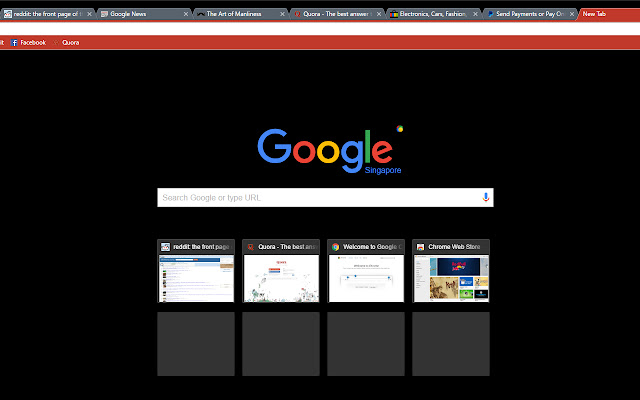Switch to the reddit front page tab
This screenshot has width=640, height=400.
47,14
